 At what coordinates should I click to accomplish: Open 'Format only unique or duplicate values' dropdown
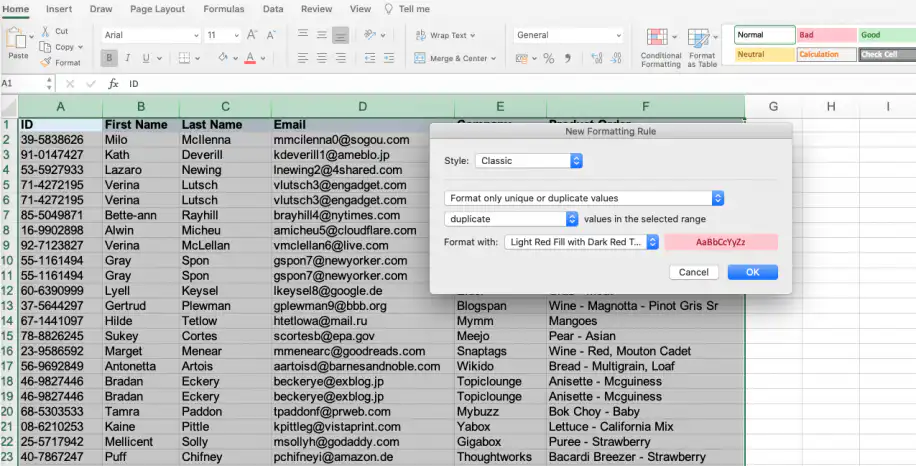[x=584, y=198]
